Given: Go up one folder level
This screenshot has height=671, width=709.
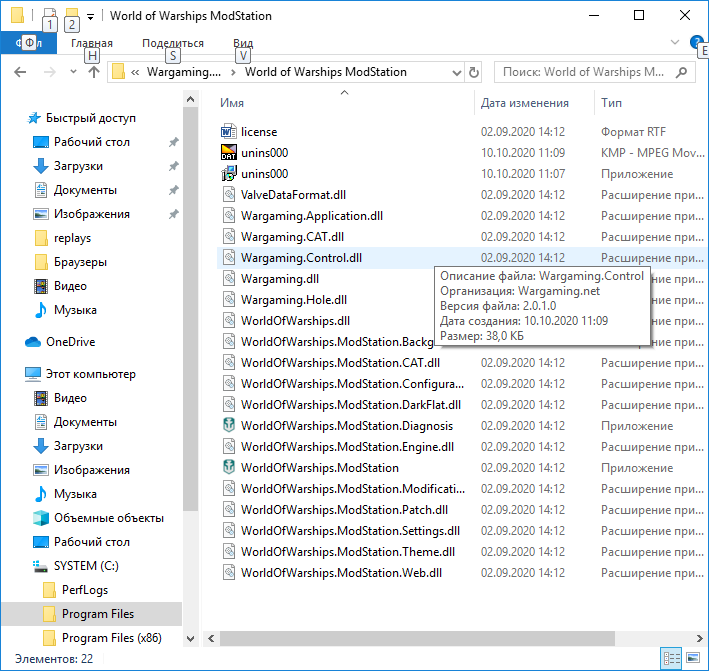Looking at the screenshot, I should pyautogui.click(x=94, y=72).
